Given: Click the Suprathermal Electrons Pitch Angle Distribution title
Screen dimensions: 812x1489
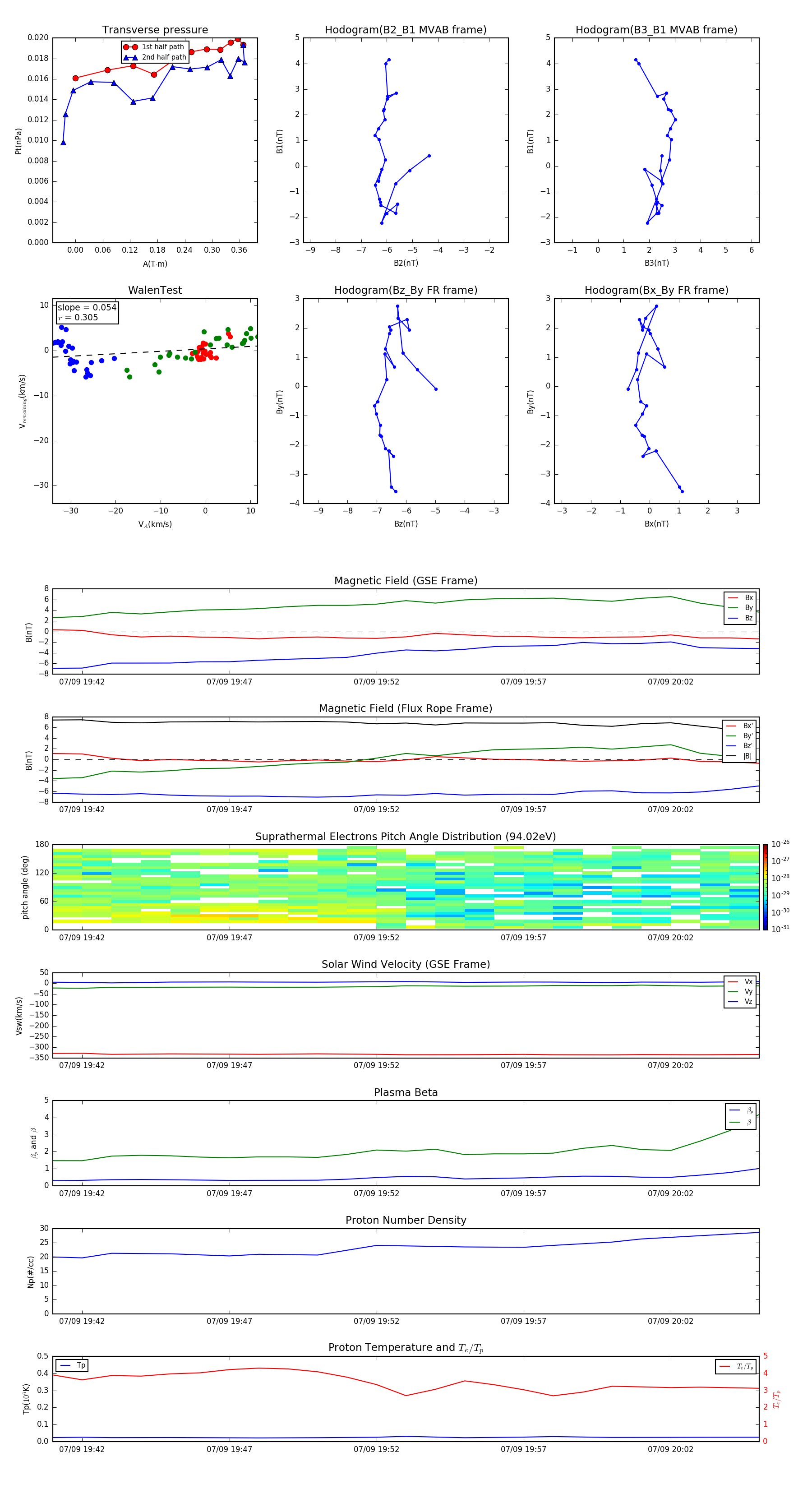Looking at the screenshot, I should coord(406,837).
